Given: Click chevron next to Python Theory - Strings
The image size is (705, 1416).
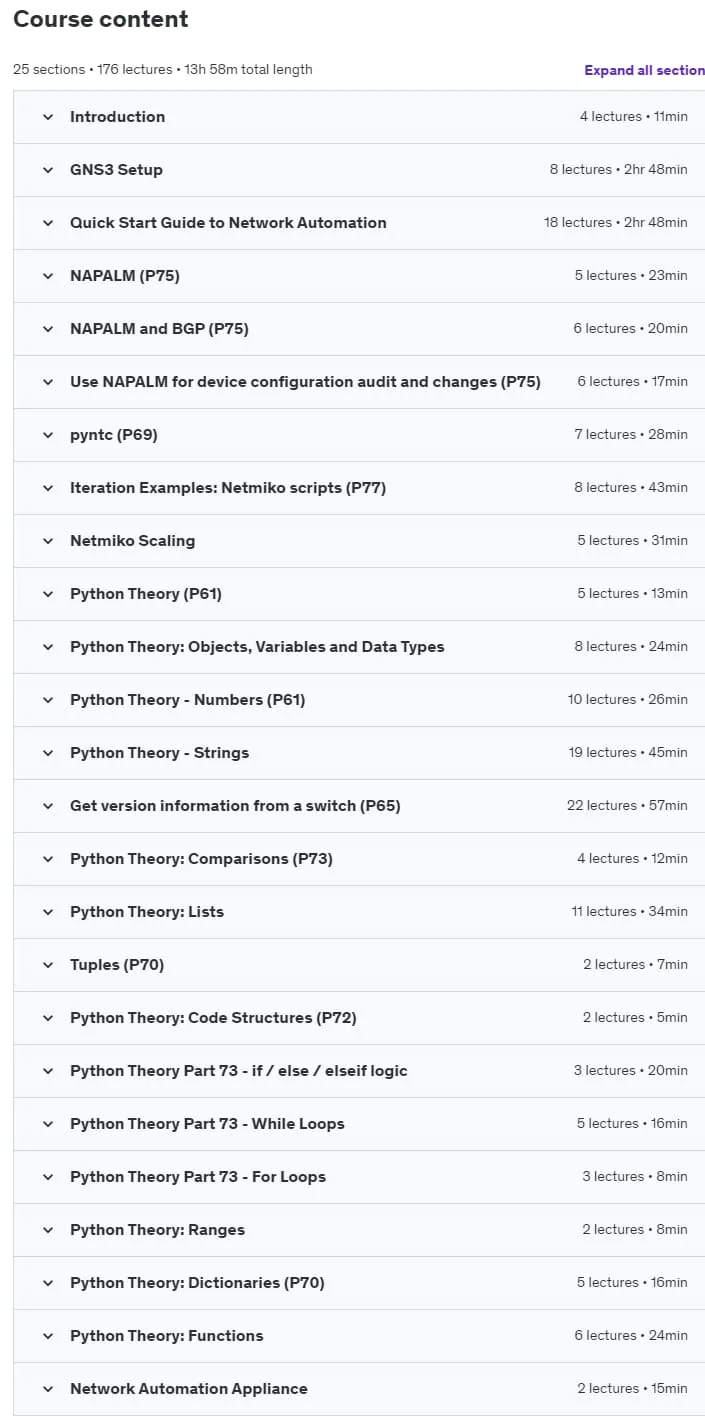Looking at the screenshot, I should [47, 753].
